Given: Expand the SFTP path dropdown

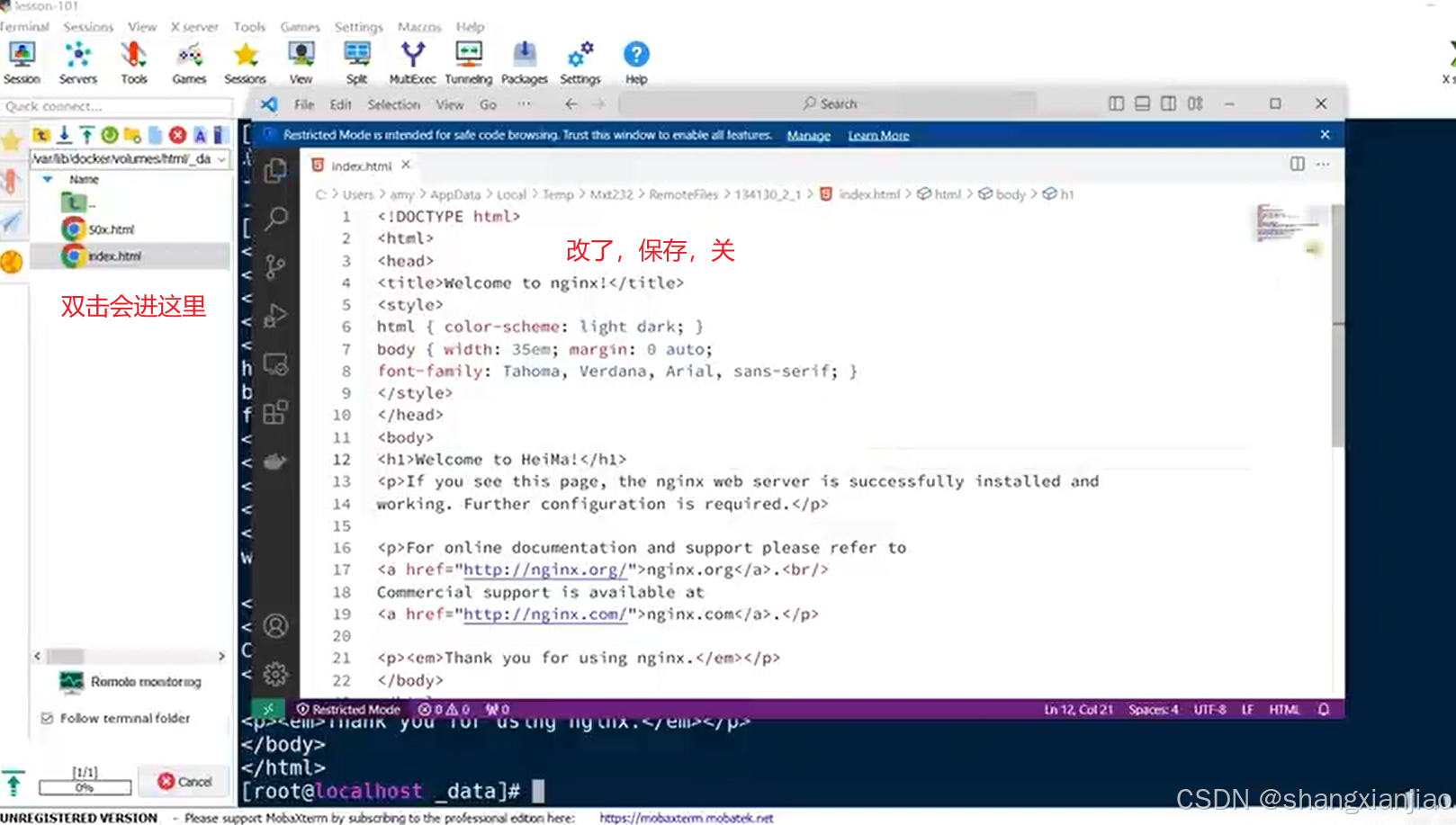Looking at the screenshot, I should click(221, 159).
